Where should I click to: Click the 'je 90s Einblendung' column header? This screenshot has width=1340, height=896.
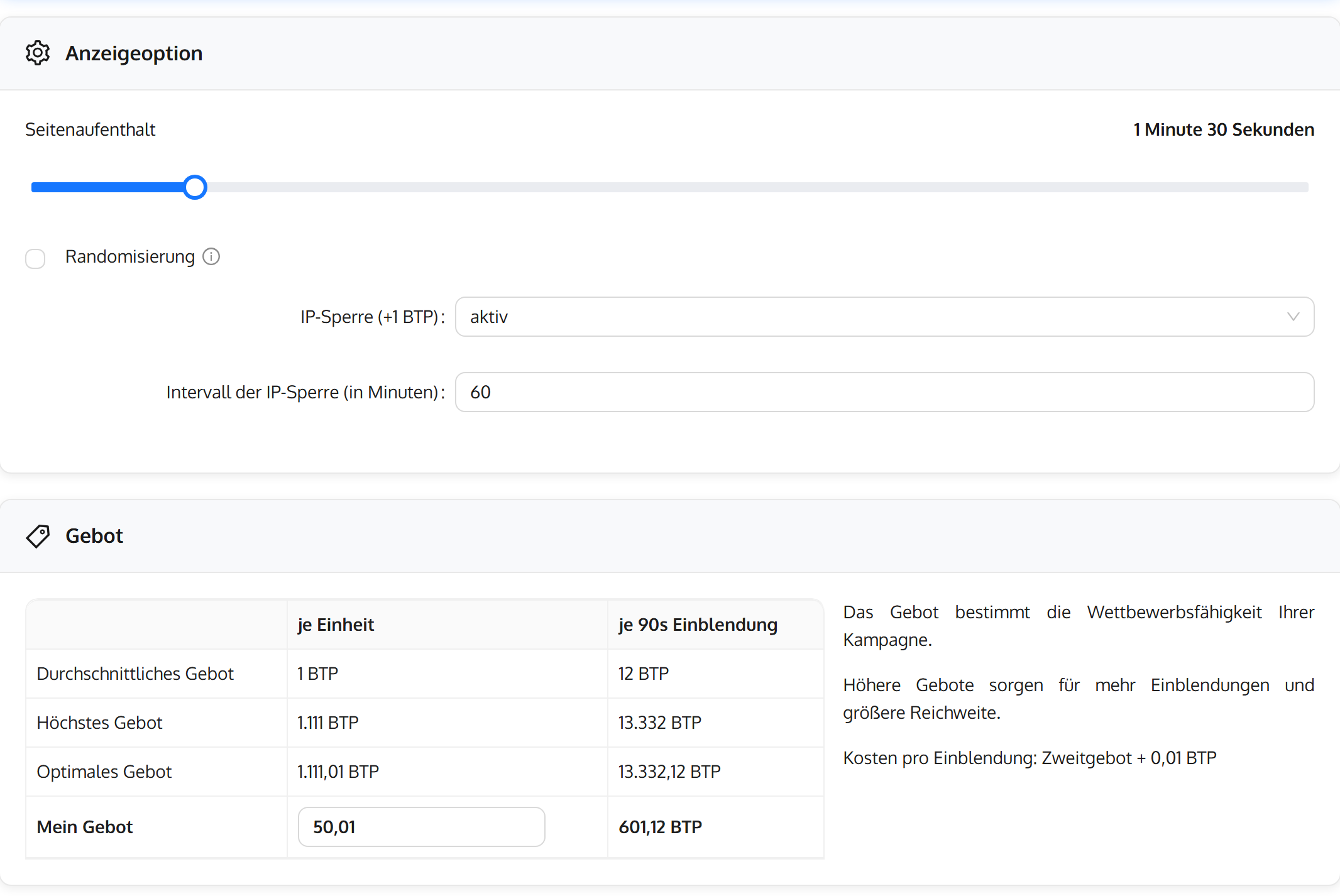[698, 625]
